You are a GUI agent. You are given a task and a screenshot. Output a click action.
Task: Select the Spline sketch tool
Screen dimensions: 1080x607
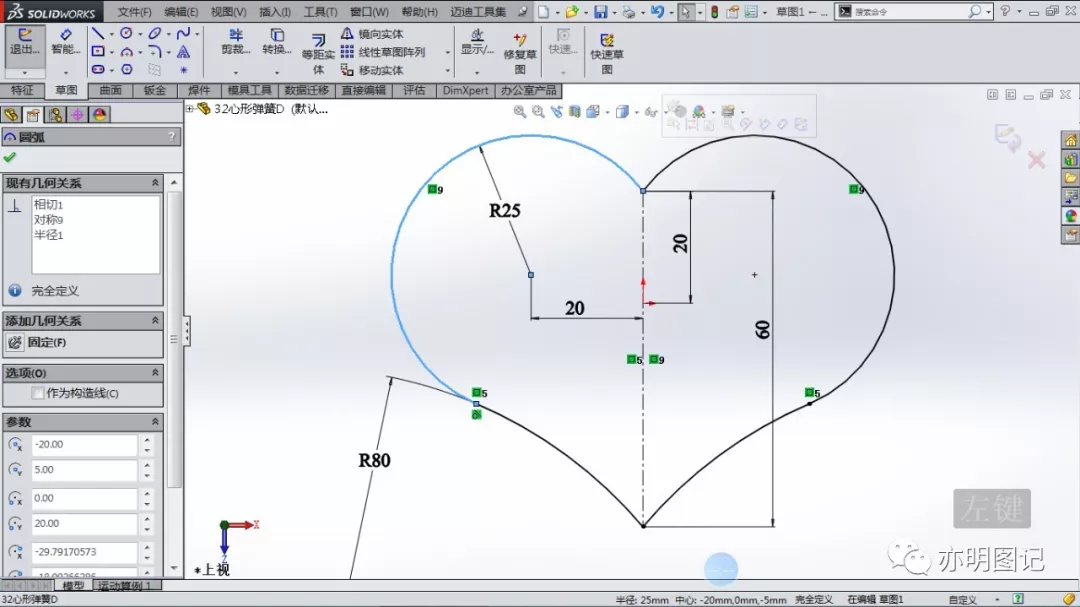click(183, 33)
